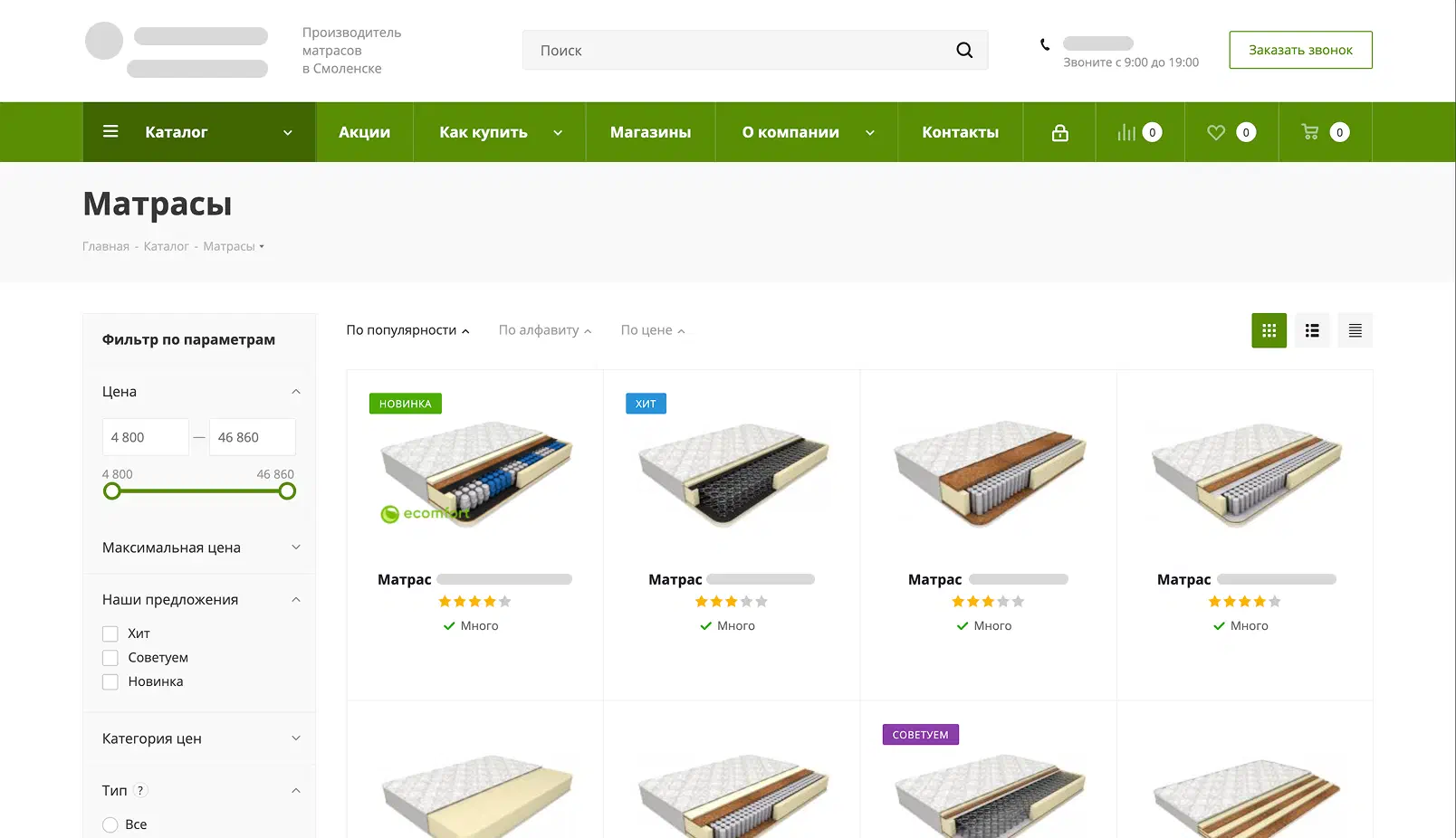Screen dimensions: 1456x838
Task: Open the ecomfort mattress image
Action: (475, 472)
